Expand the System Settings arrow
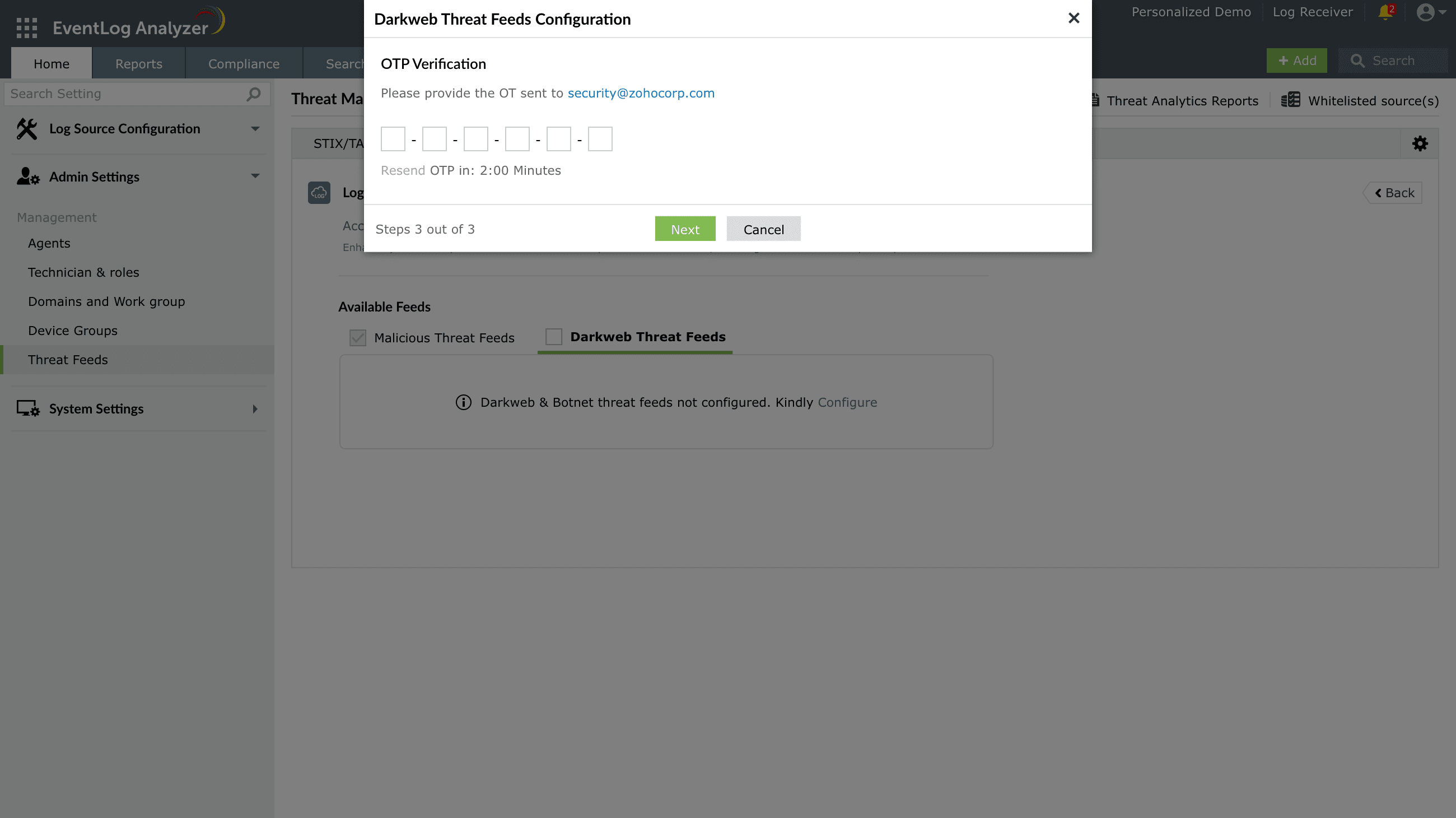 [255, 408]
